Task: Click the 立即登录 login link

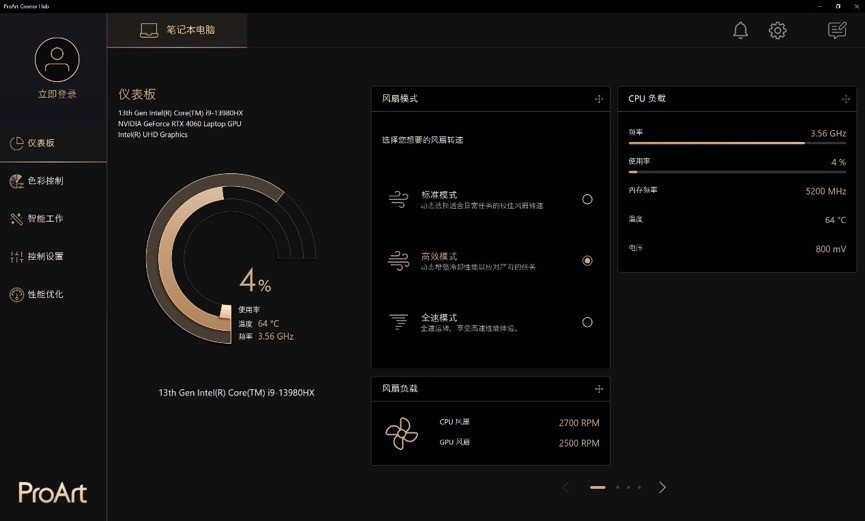Action: coord(57,94)
